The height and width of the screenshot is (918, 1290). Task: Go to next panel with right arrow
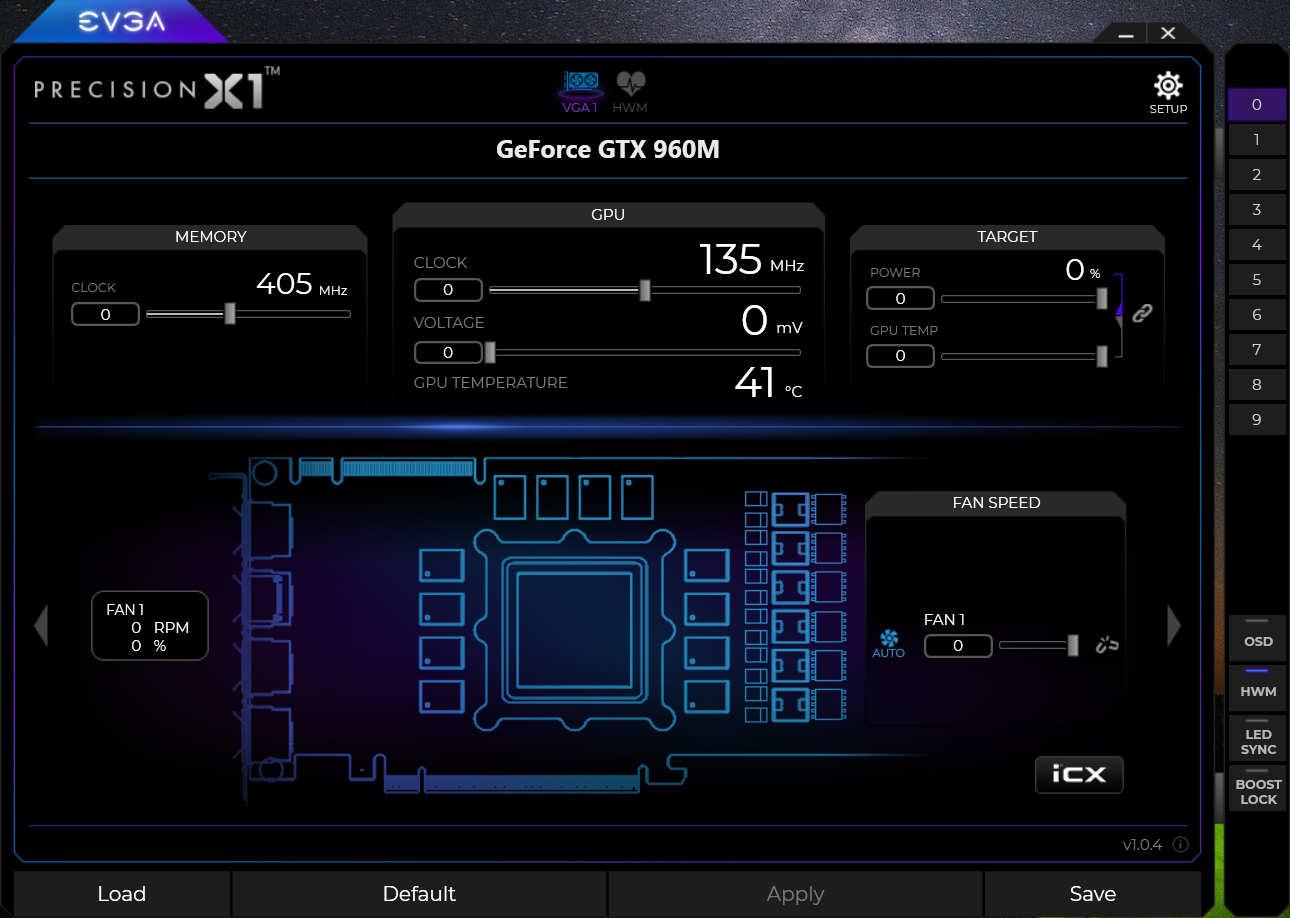1174,625
